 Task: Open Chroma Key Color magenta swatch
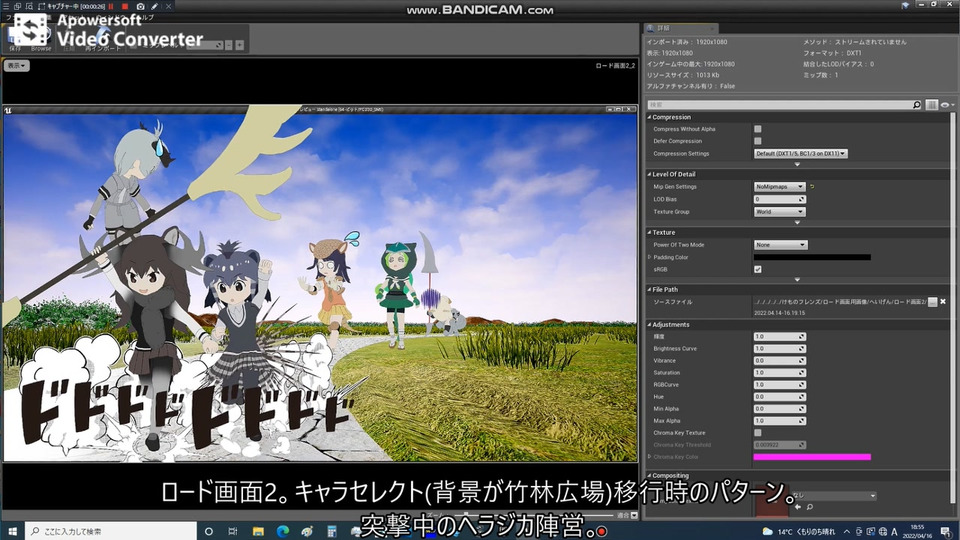point(812,457)
